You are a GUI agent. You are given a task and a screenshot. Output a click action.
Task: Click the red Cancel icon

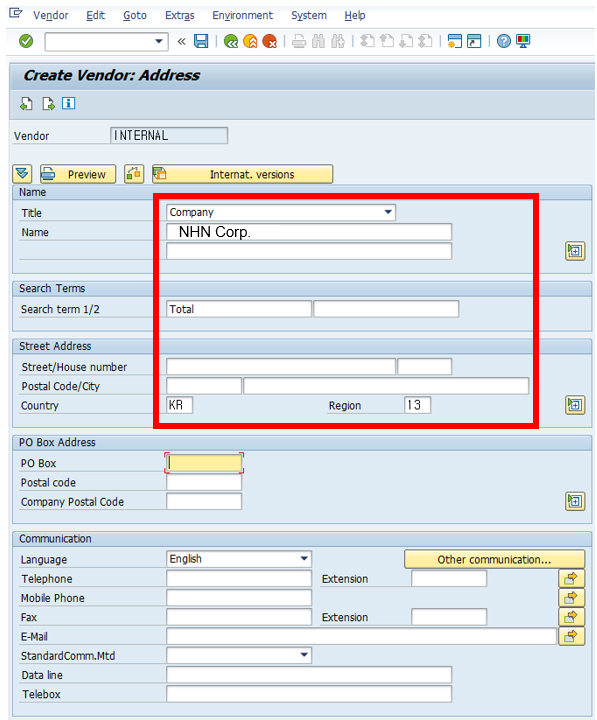pyautogui.click(x=270, y=41)
